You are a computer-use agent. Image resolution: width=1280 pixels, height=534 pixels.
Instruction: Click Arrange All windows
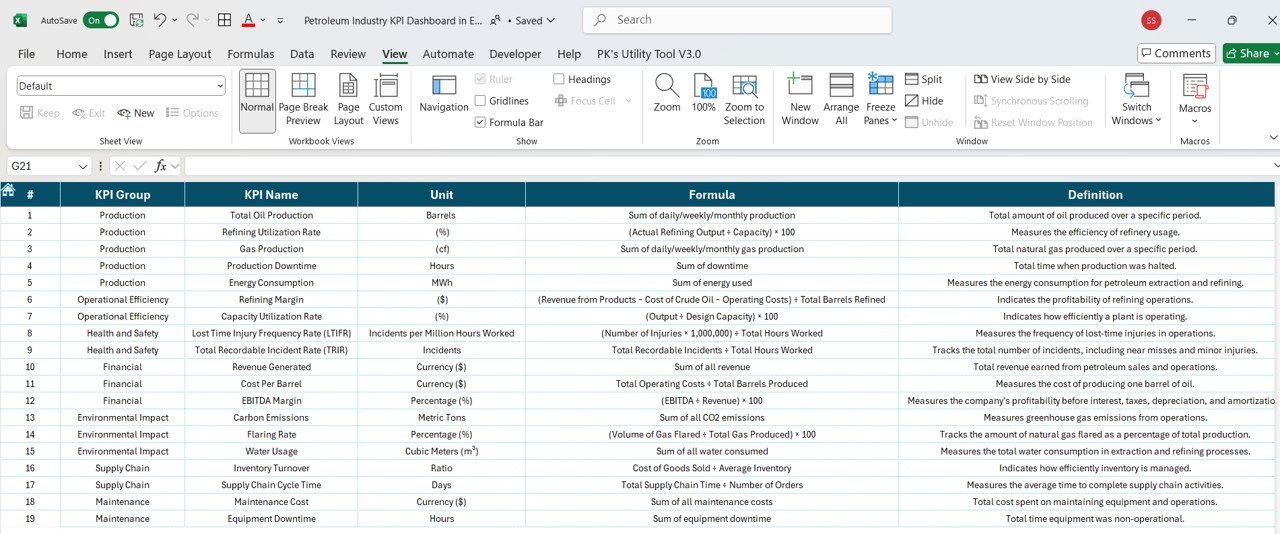pos(841,100)
